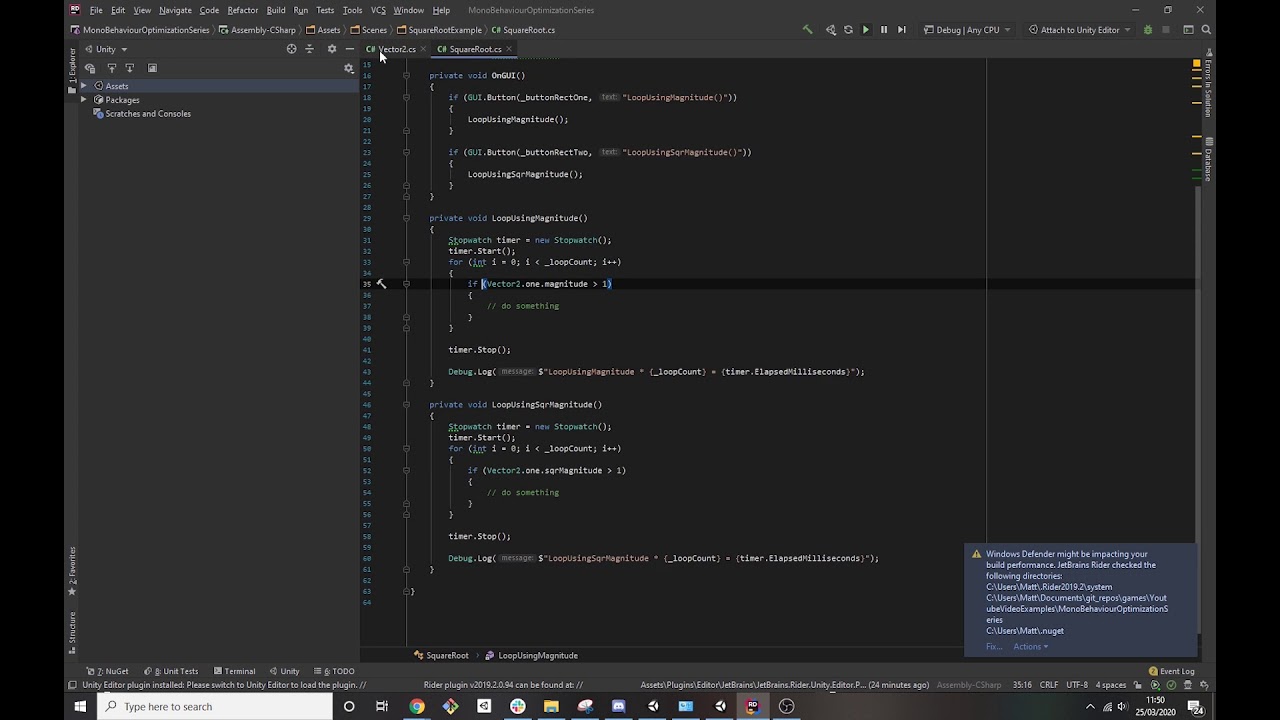1280x720 pixels.
Task: Expand the Assets tree node
Action: [x=84, y=86]
